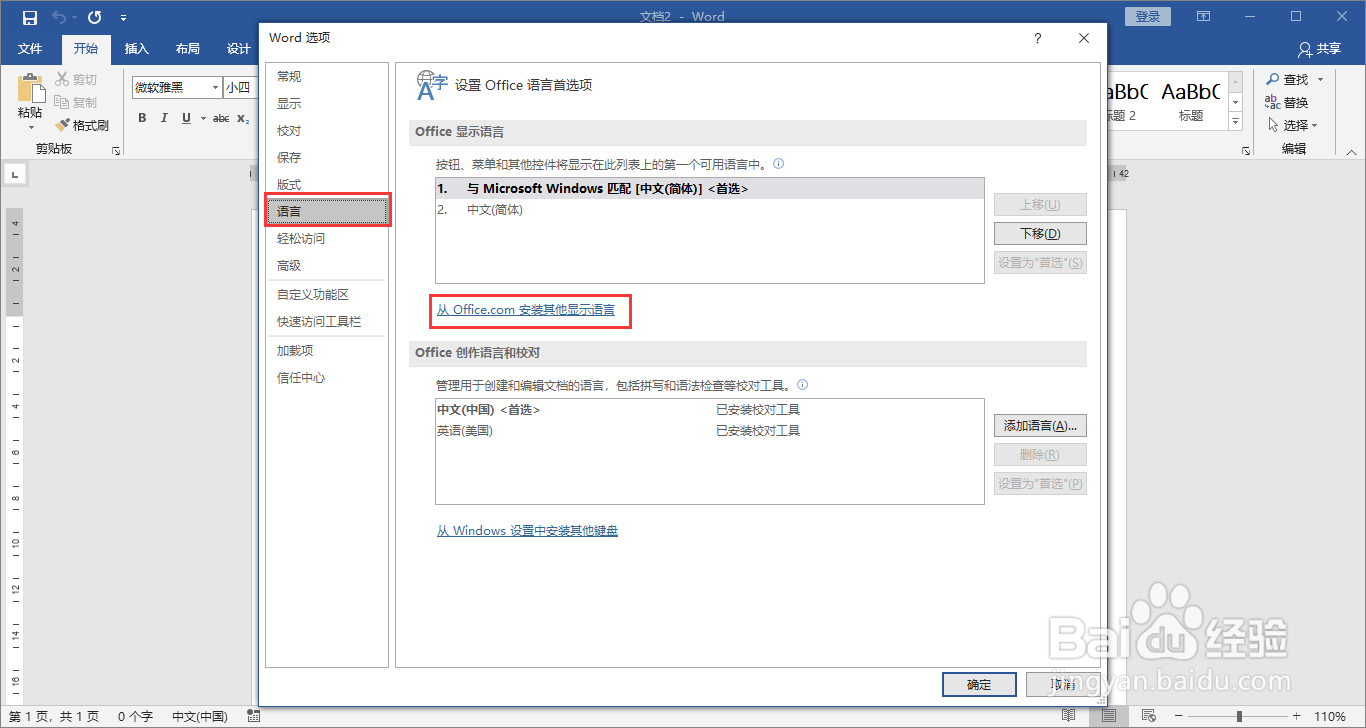
Task: Open link 从 Windows 设置中安装其他键盘
Action: coord(527,531)
